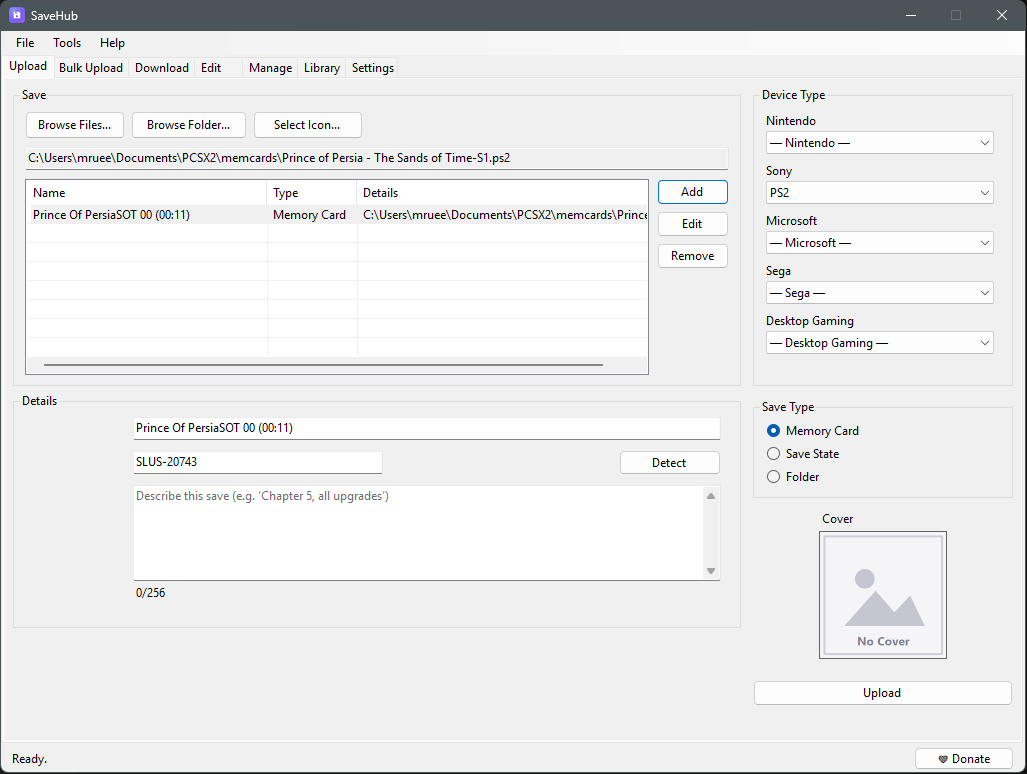
Task: Click the Name column header
Action: tap(147, 193)
